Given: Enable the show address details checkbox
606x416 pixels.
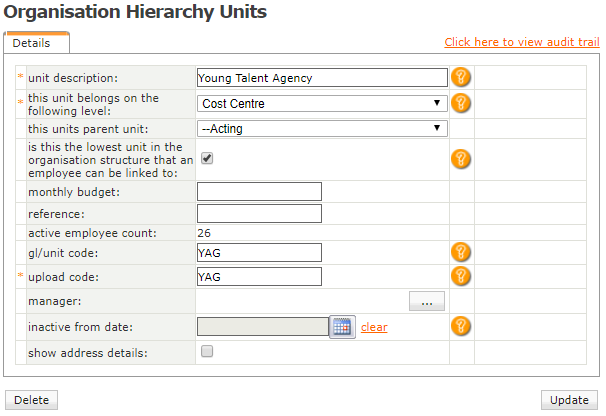Looking at the screenshot, I should pos(207,351).
